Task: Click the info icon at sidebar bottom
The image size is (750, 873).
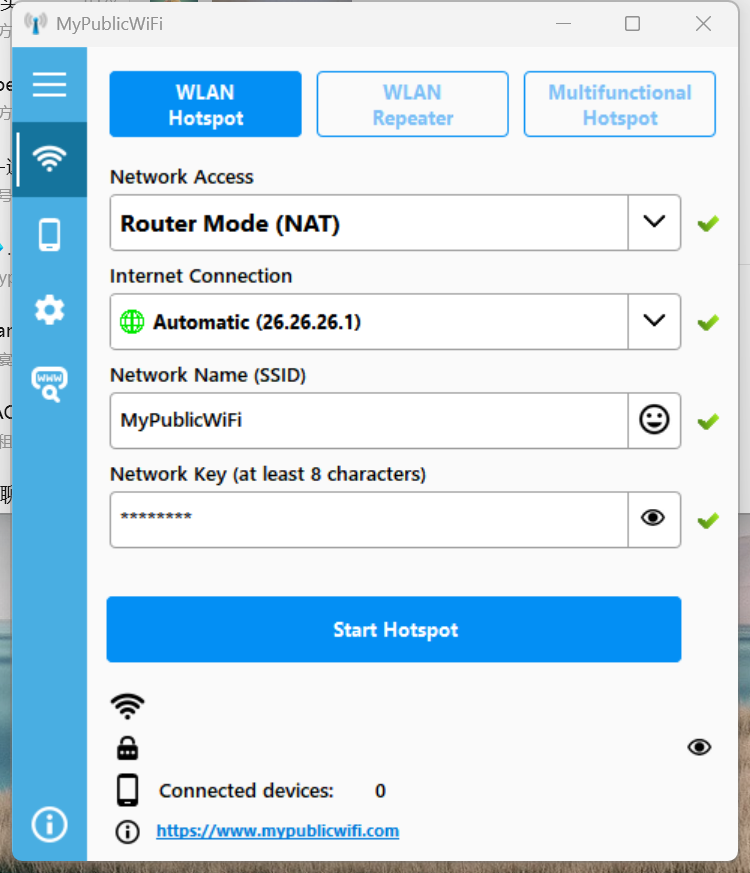Action: tap(49, 824)
